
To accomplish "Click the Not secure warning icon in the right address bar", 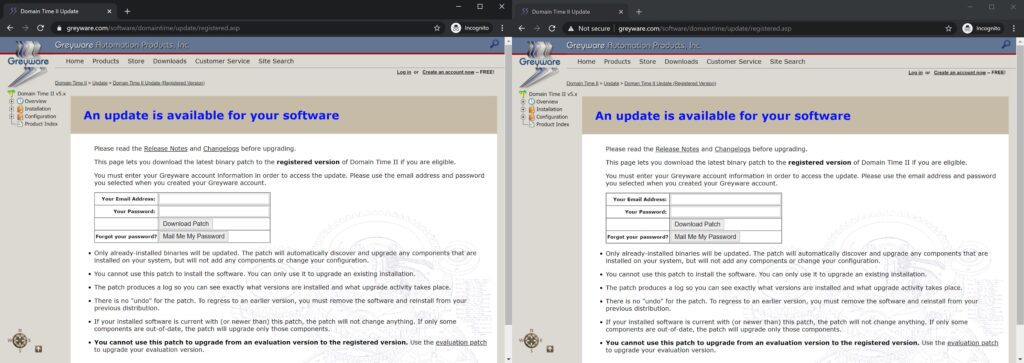I will (x=571, y=29).
